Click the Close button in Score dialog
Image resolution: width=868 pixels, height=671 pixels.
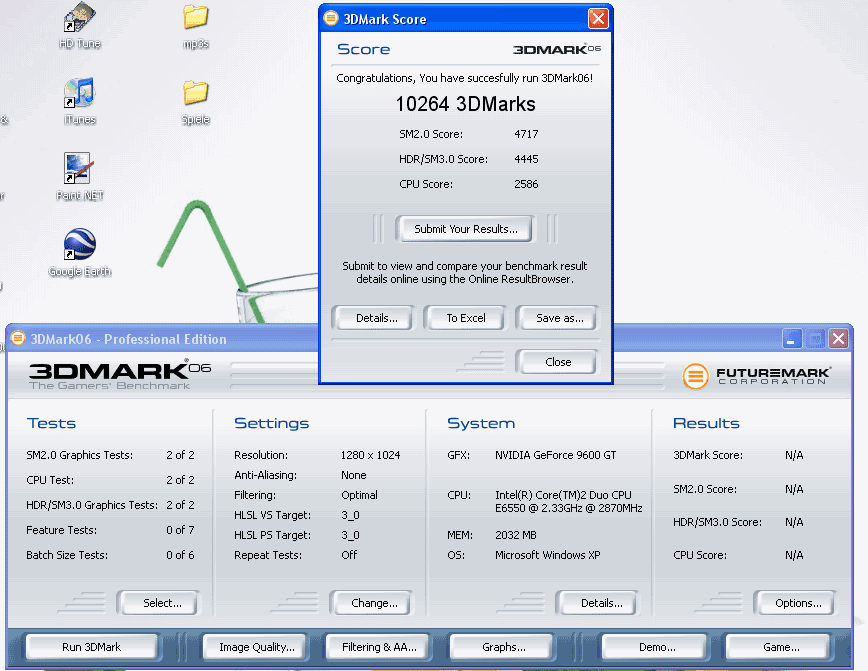click(557, 362)
